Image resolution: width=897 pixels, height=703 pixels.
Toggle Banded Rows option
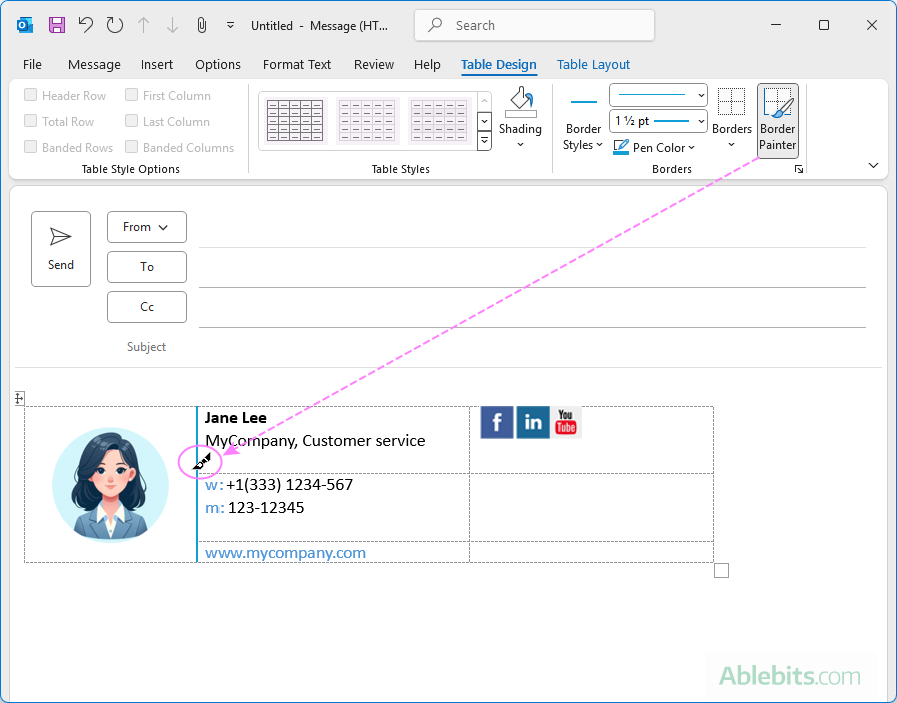30,147
